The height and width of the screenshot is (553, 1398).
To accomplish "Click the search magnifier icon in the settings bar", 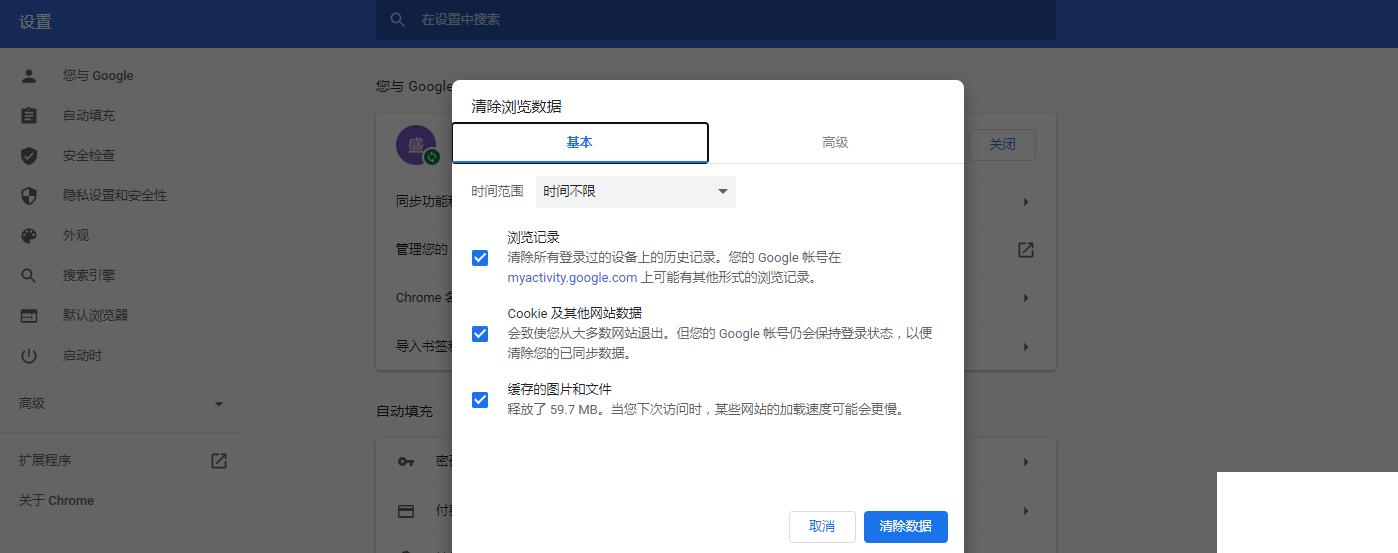I will pyautogui.click(x=397, y=20).
